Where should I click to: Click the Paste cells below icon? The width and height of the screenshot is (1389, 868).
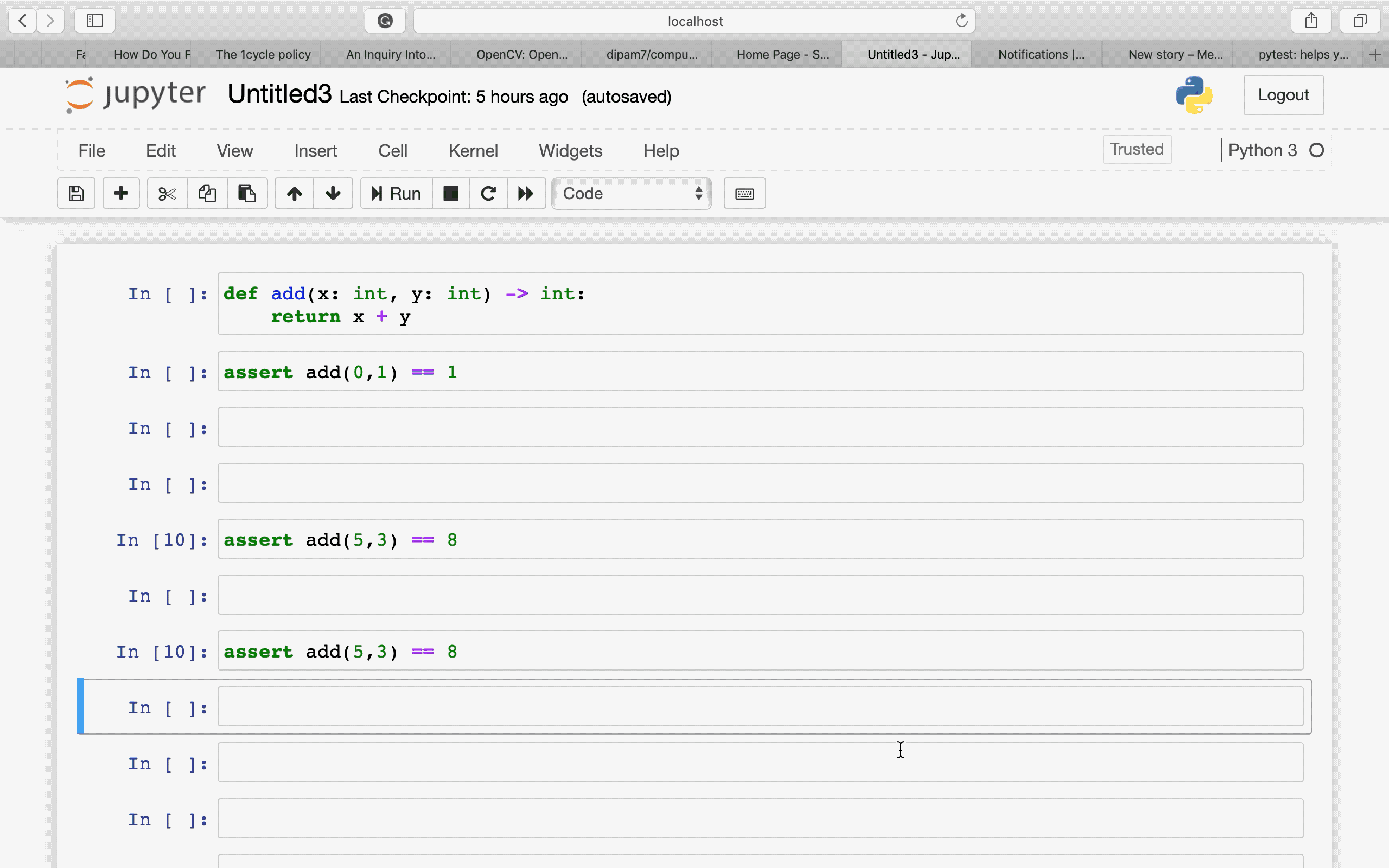point(246,193)
